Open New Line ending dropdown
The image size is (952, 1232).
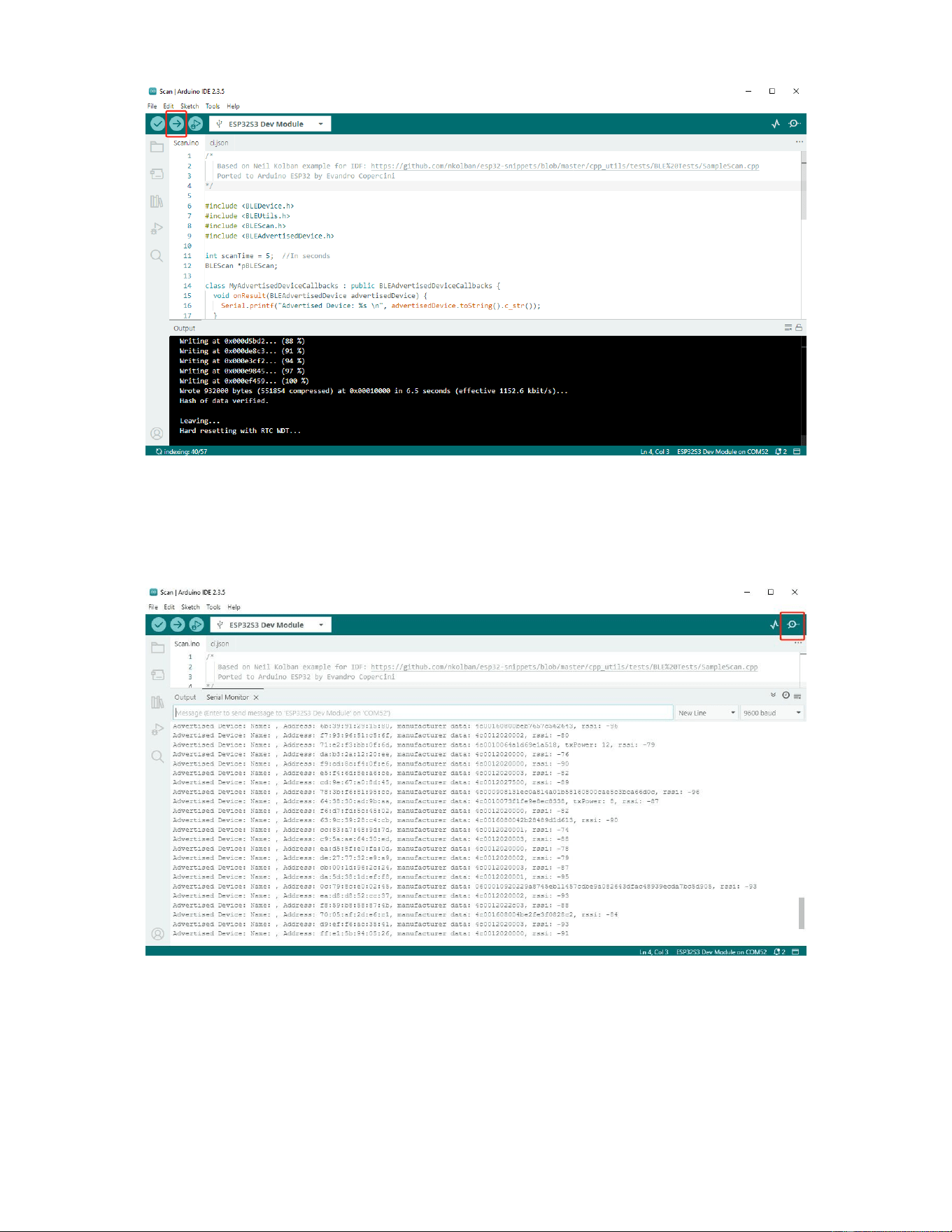[707, 713]
